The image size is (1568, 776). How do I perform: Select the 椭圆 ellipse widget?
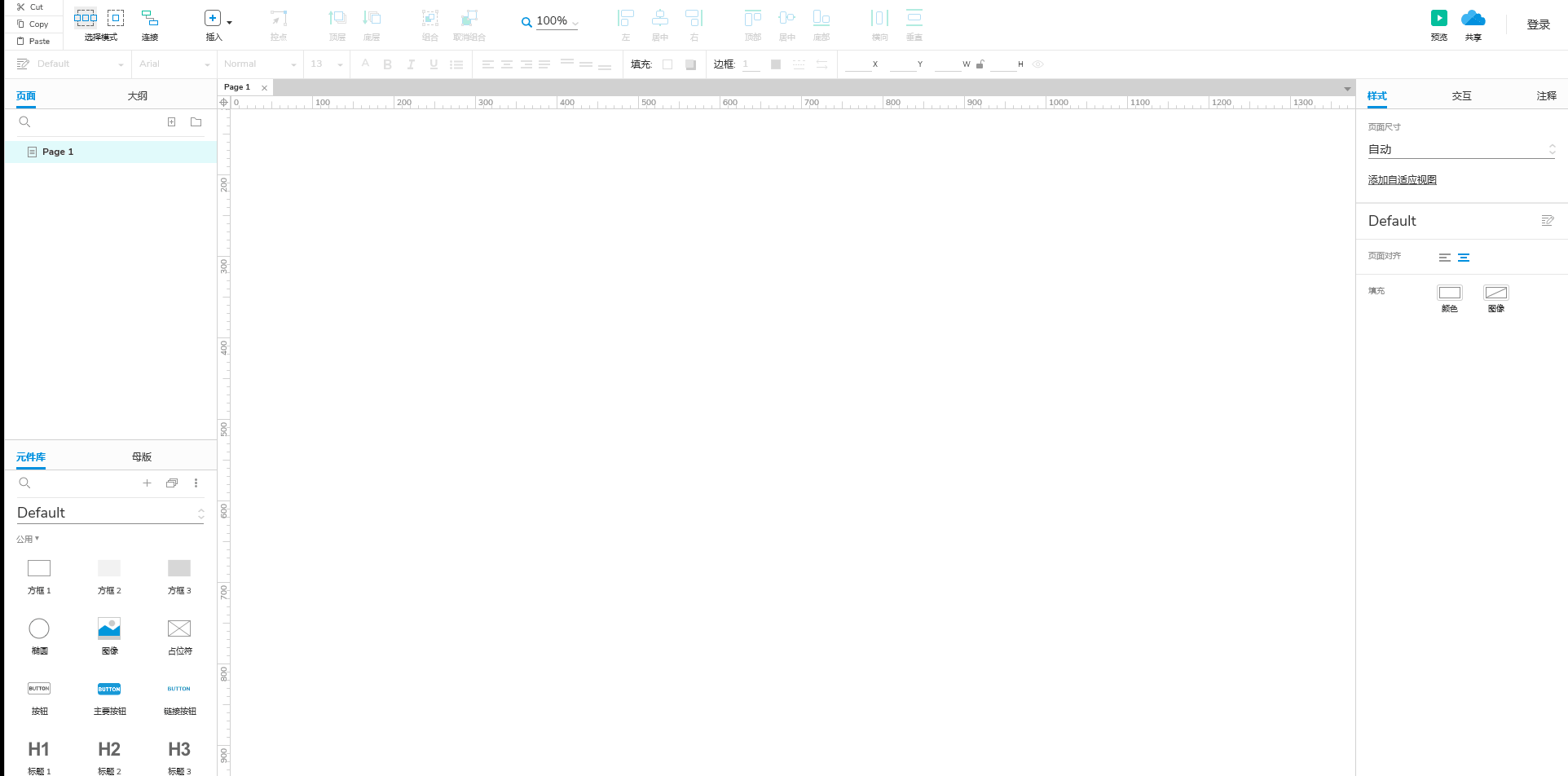39,637
